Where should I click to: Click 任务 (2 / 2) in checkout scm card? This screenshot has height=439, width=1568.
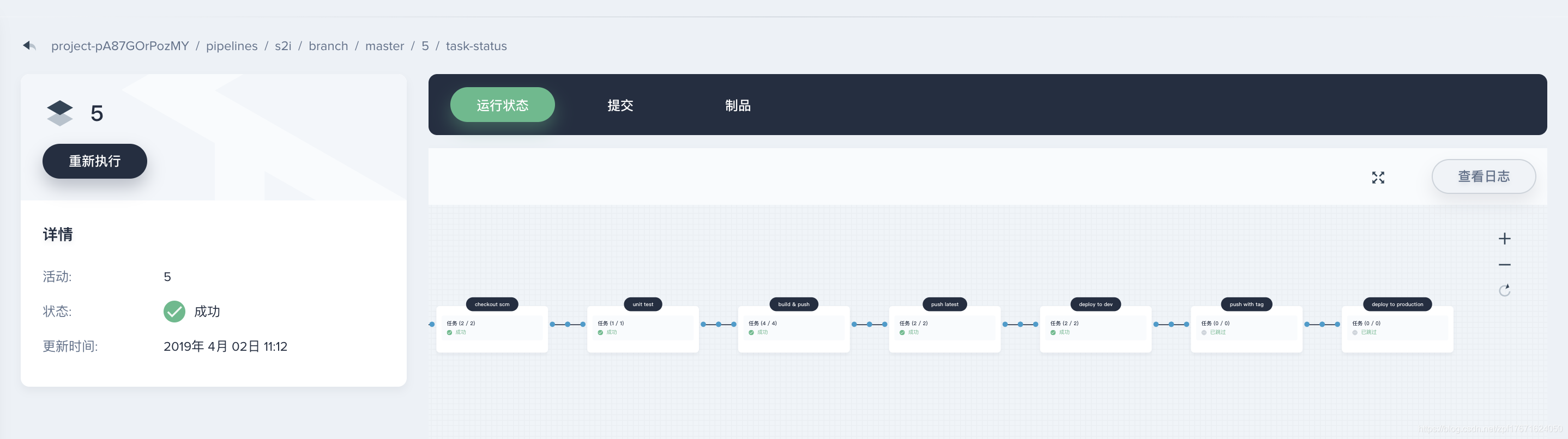[461, 324]
